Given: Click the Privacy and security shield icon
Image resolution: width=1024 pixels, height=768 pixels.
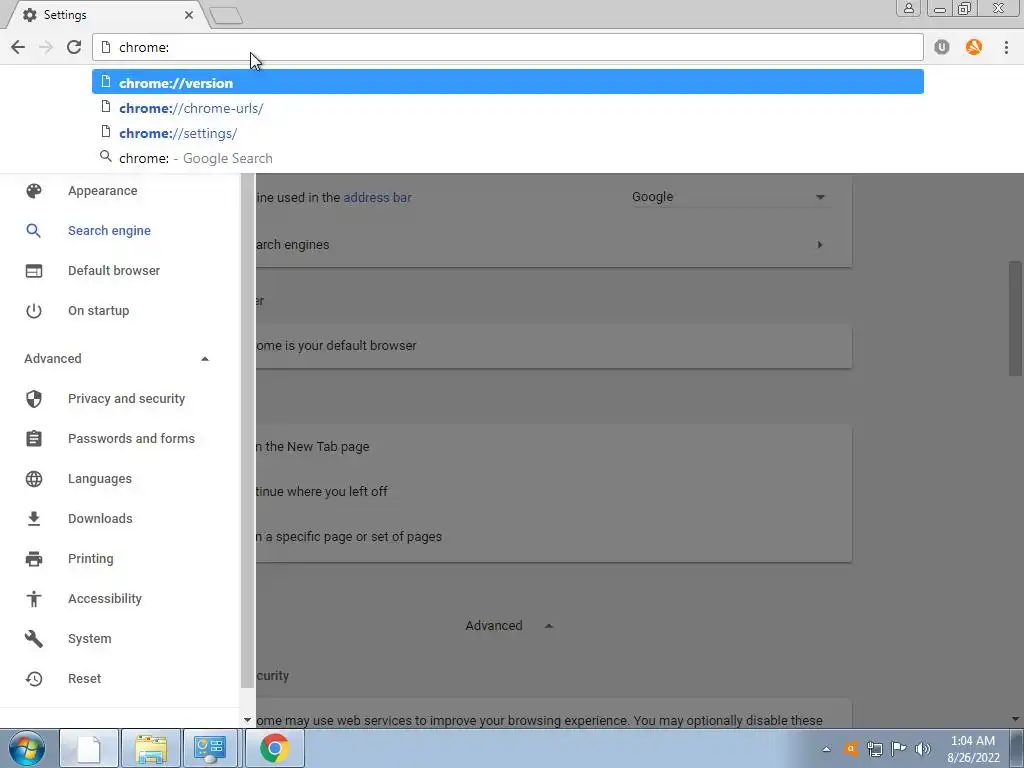Looking at the screenshot, I should (34, 398).
